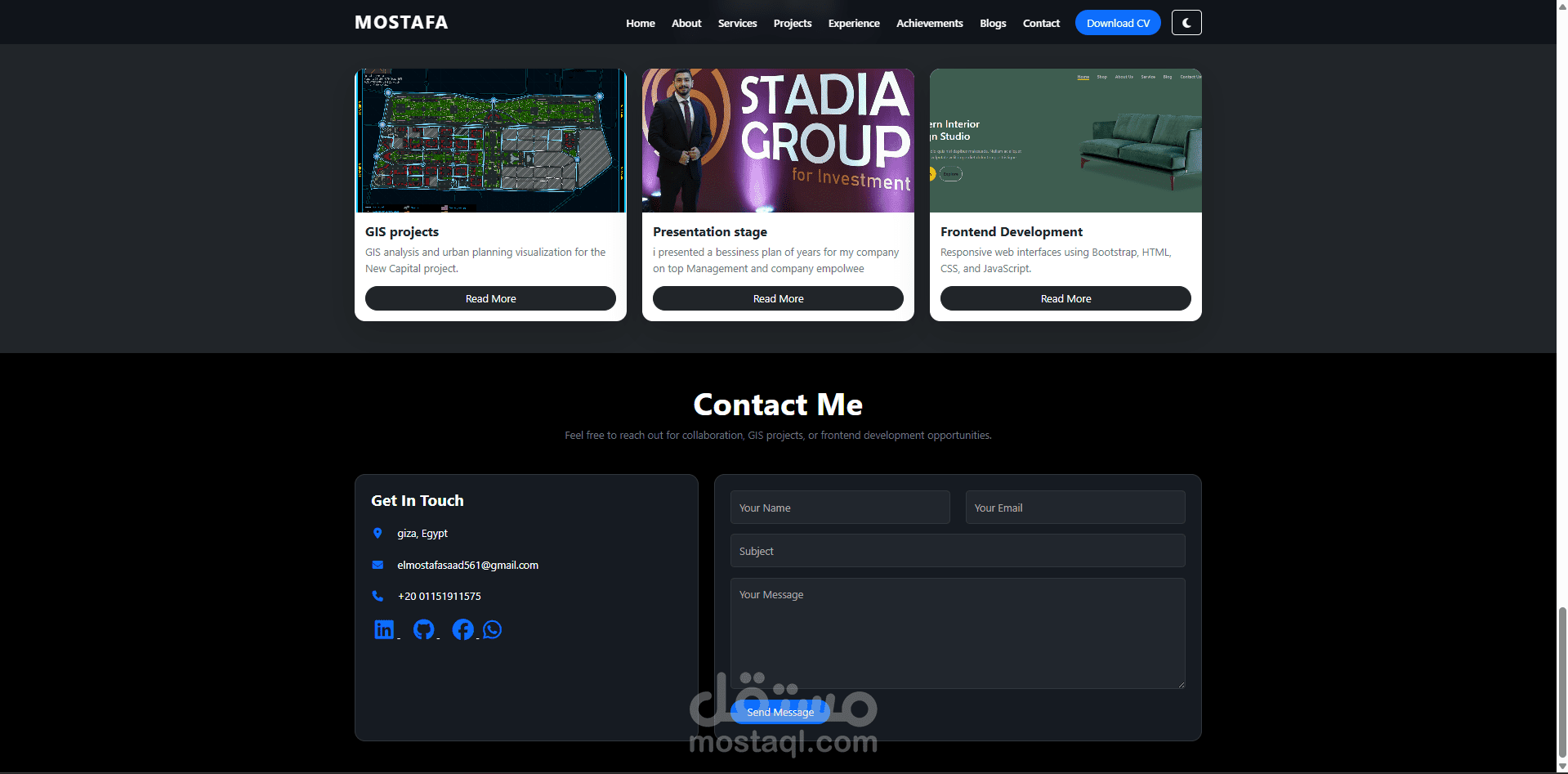Read more about Frontend Development
The width and height of the screenshot is (1568, 774).
point(1065,298)
